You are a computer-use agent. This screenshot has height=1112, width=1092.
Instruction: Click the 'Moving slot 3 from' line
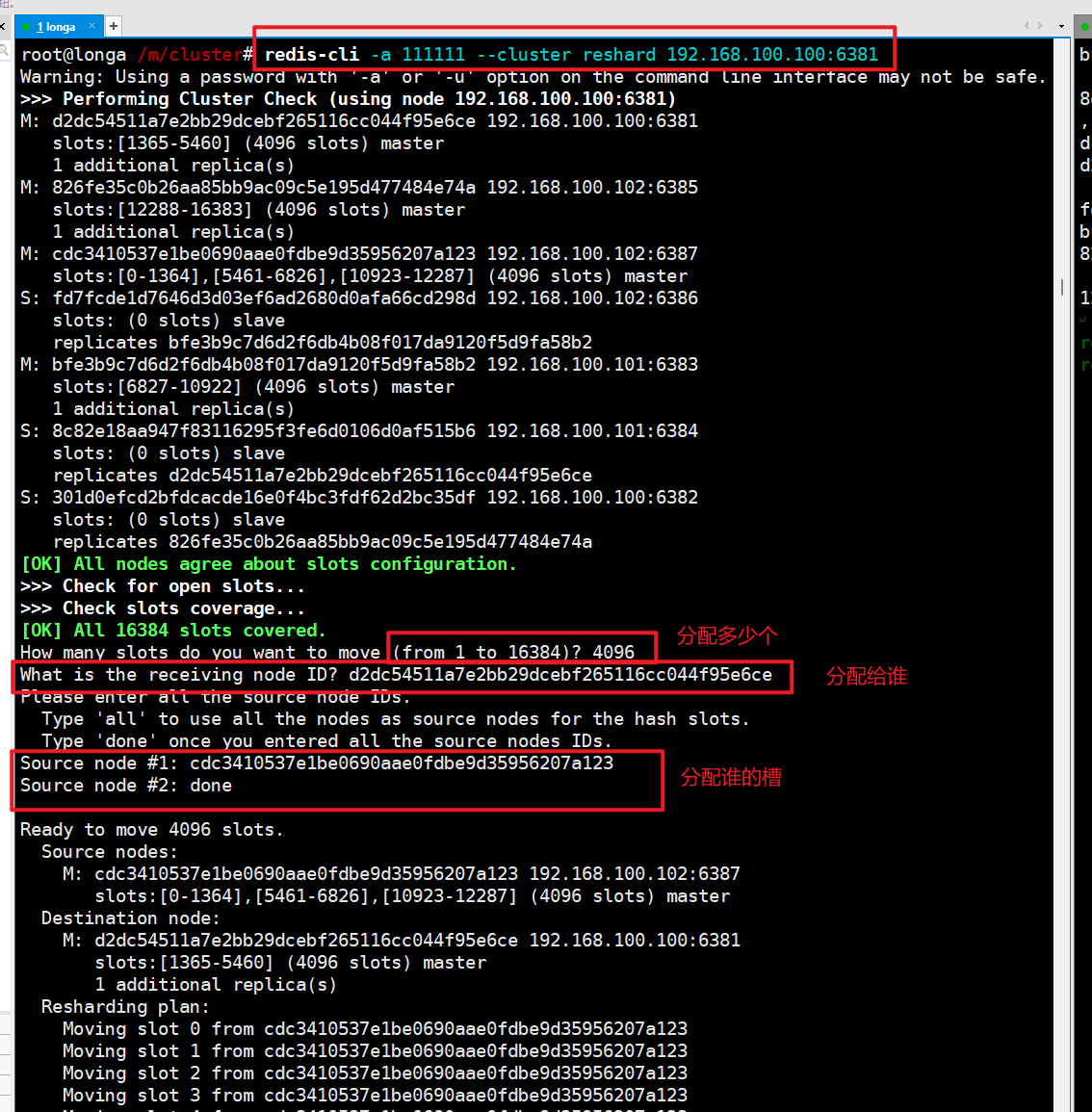coord(375,1095)
